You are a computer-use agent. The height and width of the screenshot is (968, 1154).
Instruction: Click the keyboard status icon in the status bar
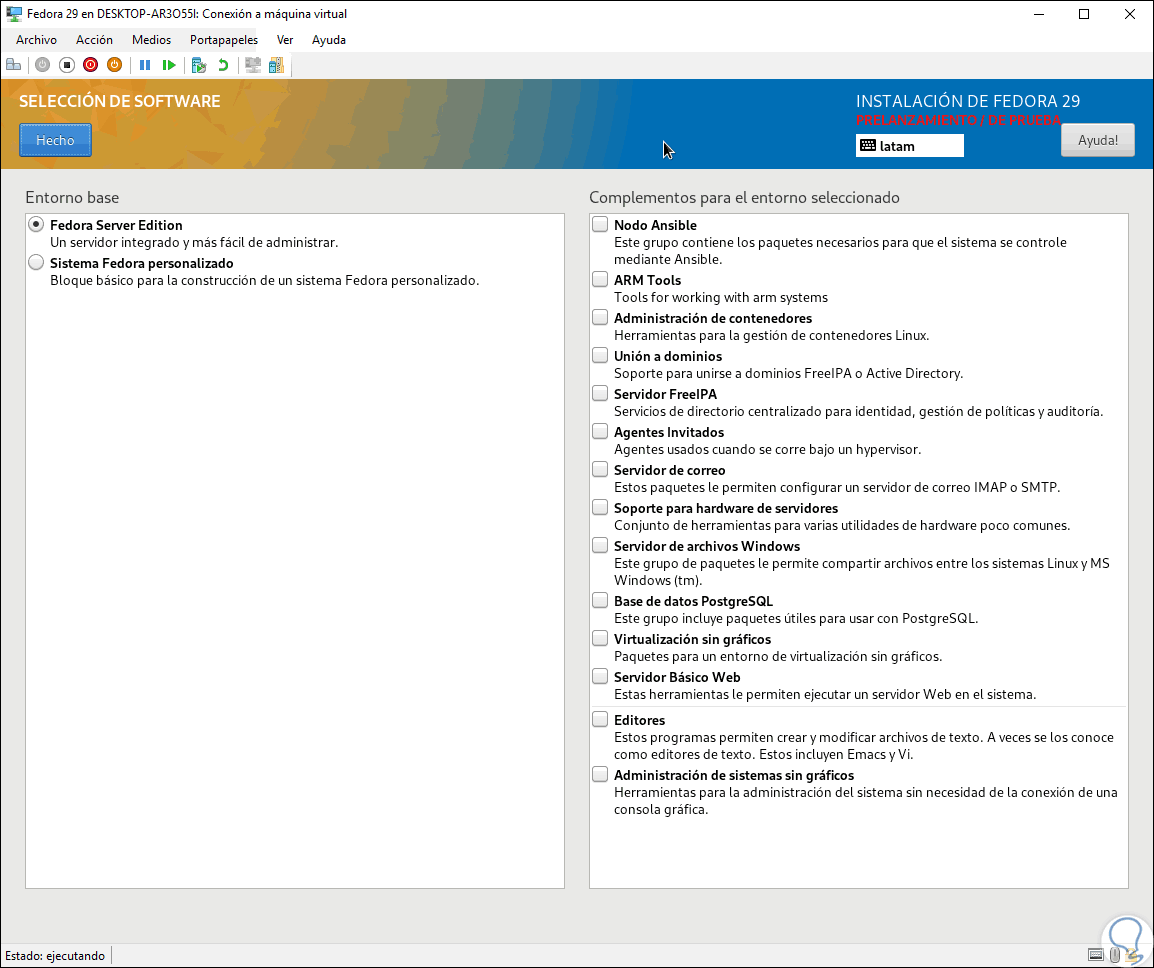[1096, 955]
